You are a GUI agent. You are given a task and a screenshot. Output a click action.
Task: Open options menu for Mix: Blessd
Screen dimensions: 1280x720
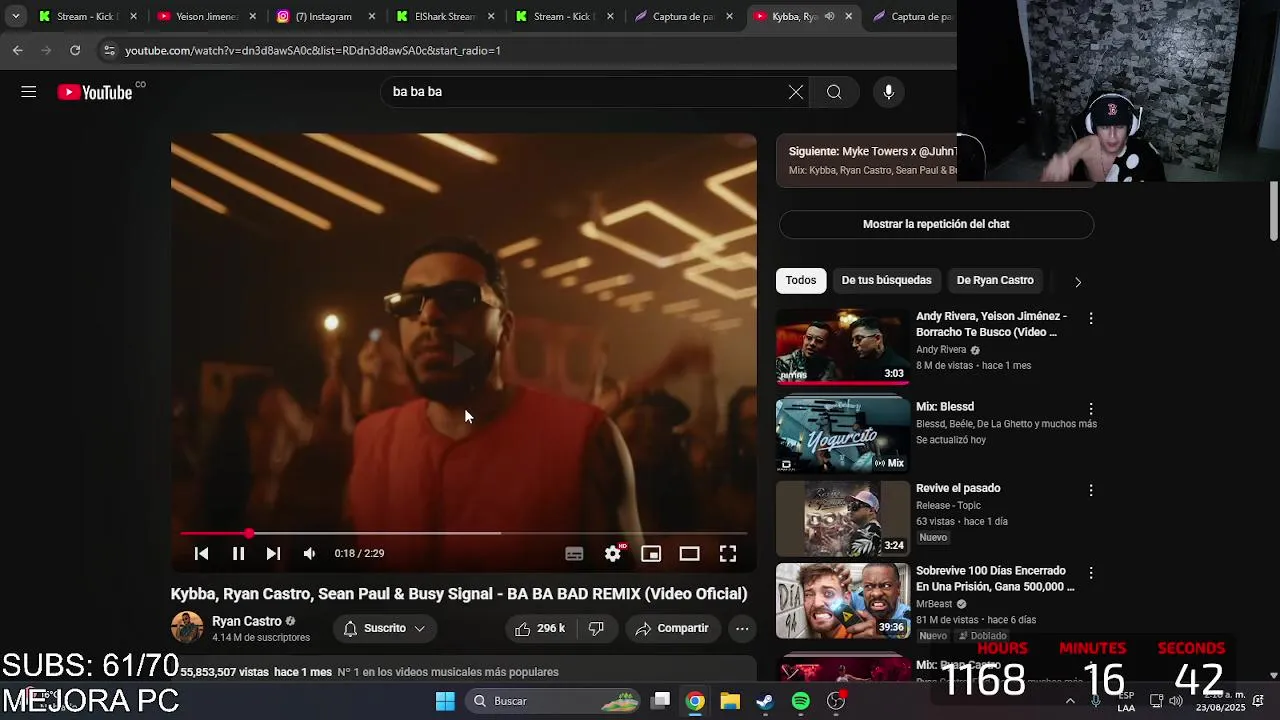click(1091, 408)
